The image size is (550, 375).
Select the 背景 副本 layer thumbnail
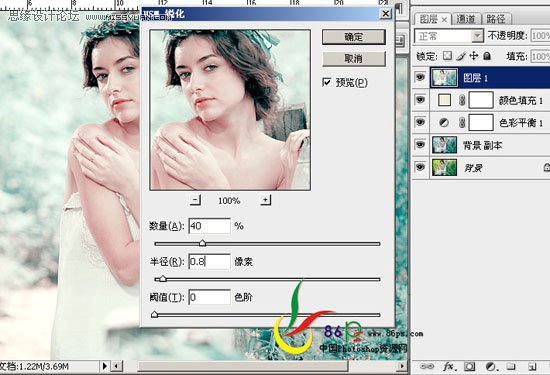(444, 145)
